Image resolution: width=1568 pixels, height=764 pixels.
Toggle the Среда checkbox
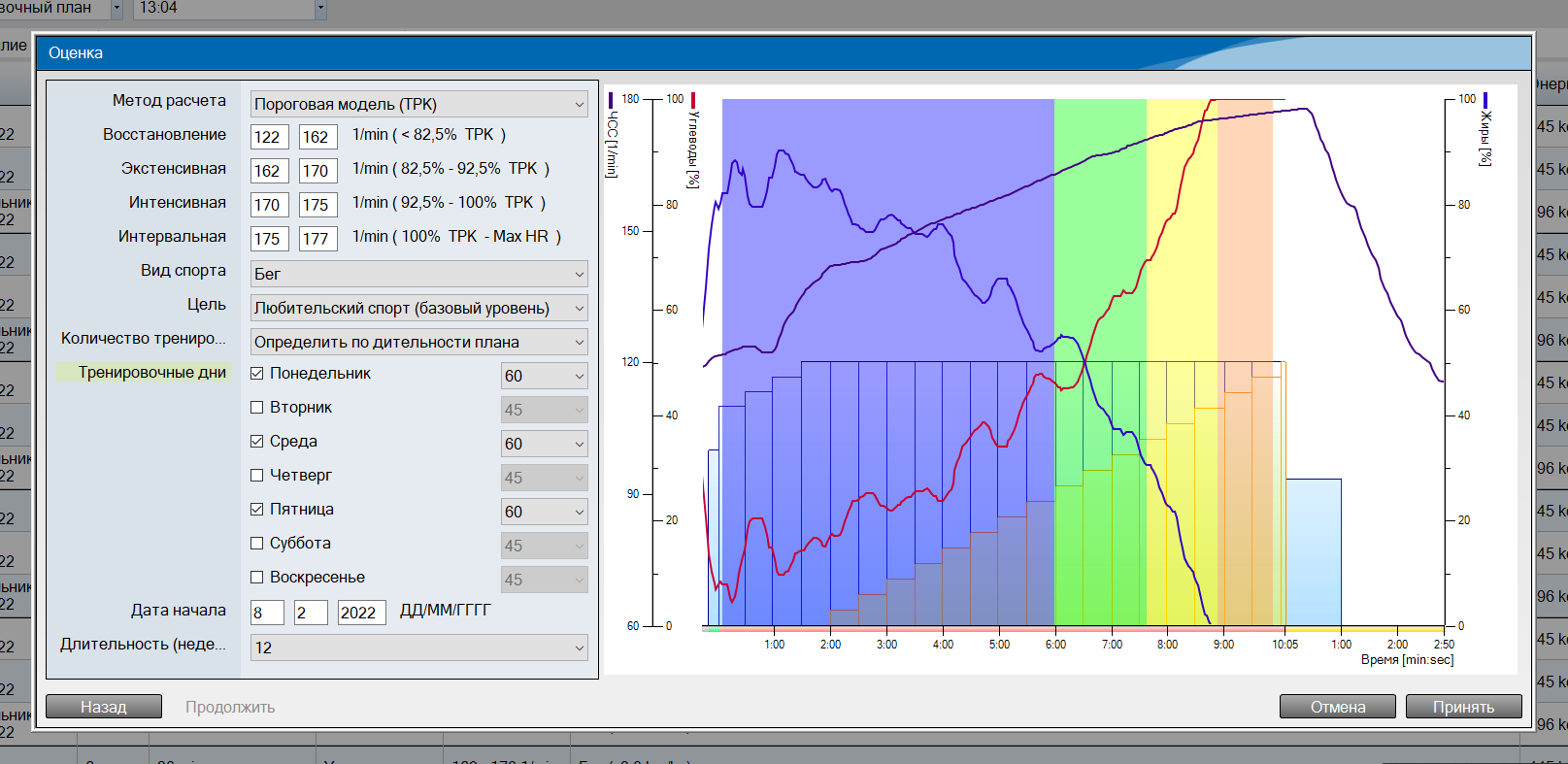pyautogui.click(x=257, y=442)
